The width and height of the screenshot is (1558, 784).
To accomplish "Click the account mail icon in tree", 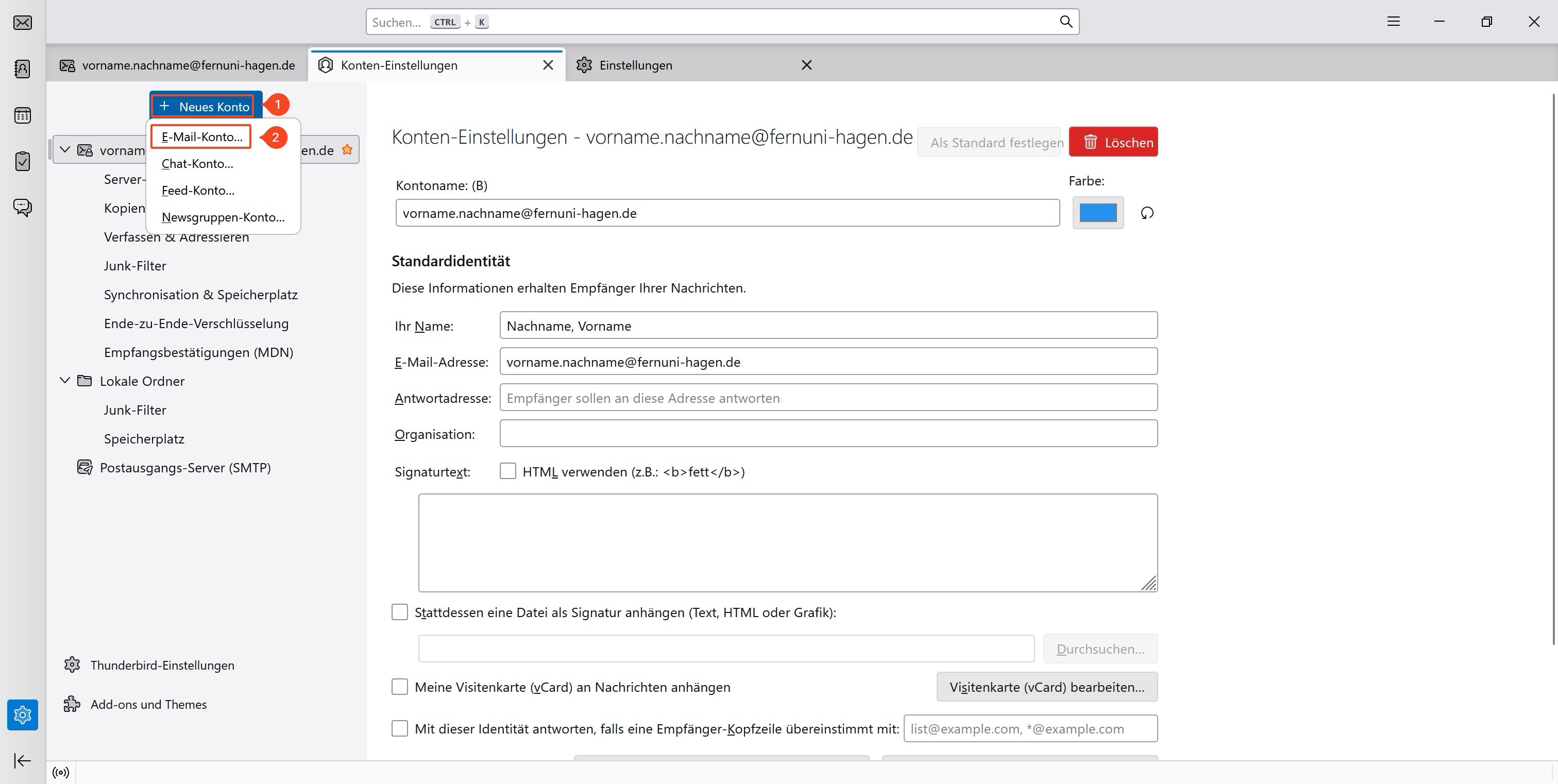I will pos(84,150).
